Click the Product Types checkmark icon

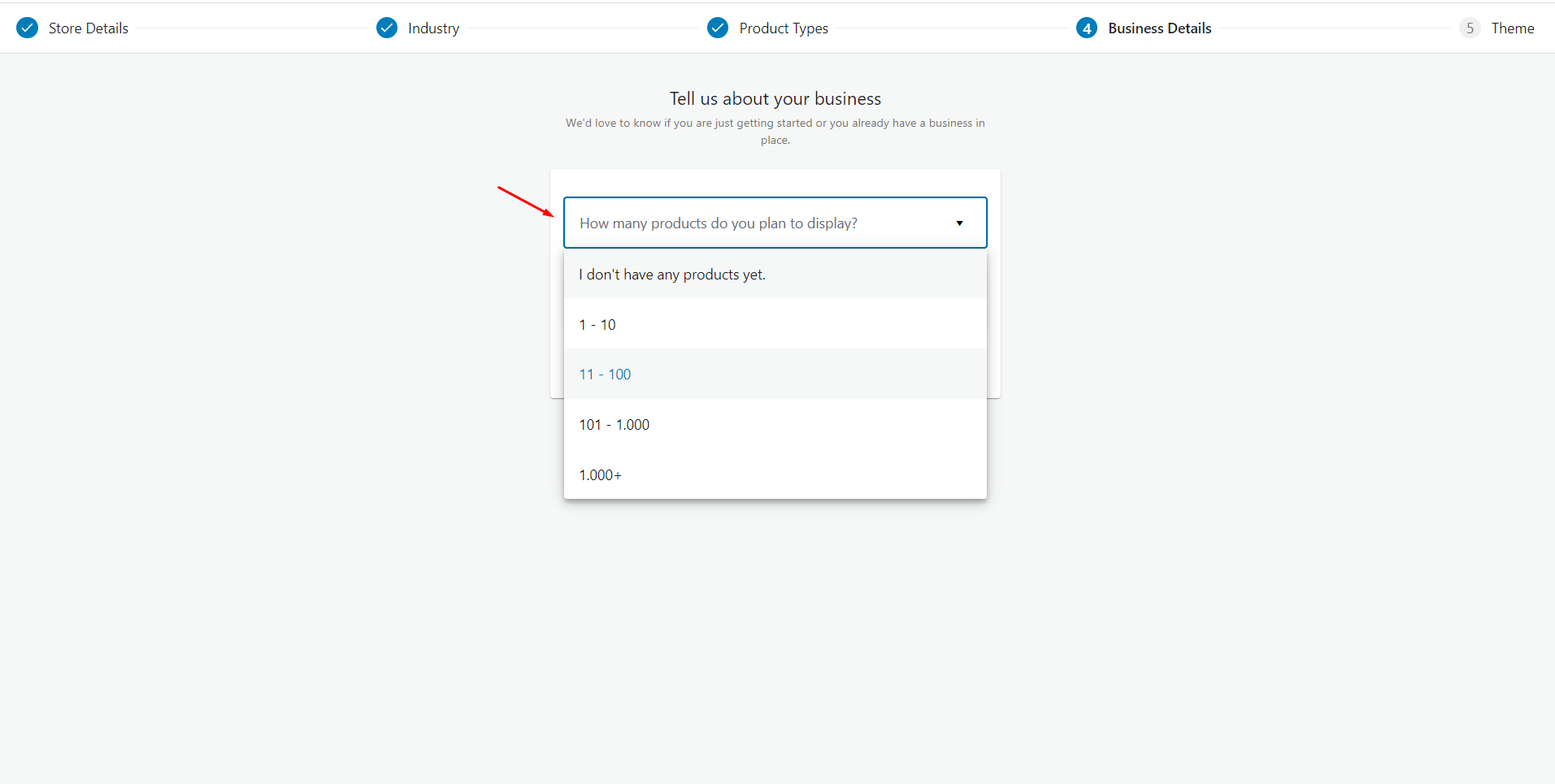tap(718, 28)
